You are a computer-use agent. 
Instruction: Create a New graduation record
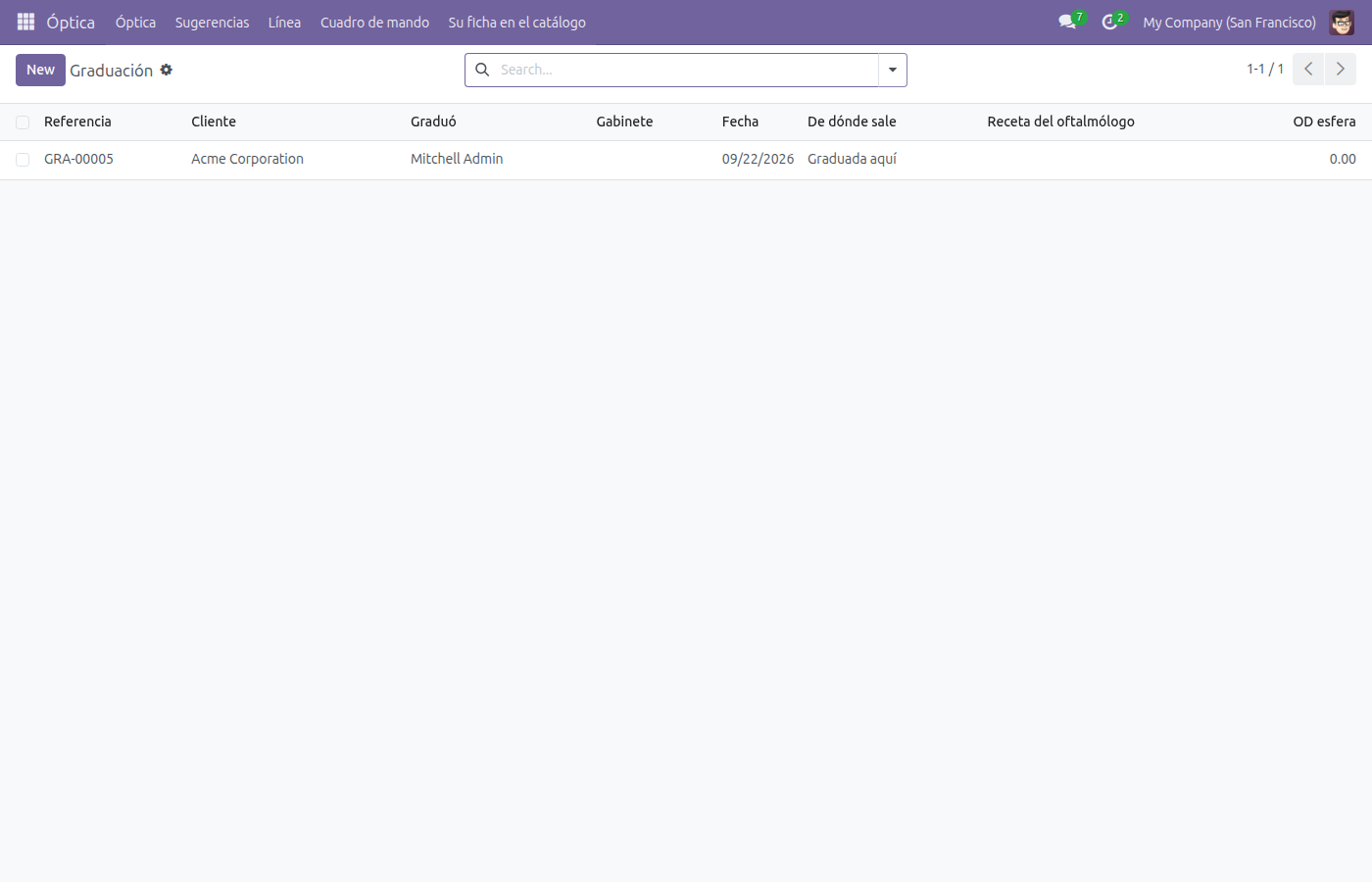tap(40, 70)
